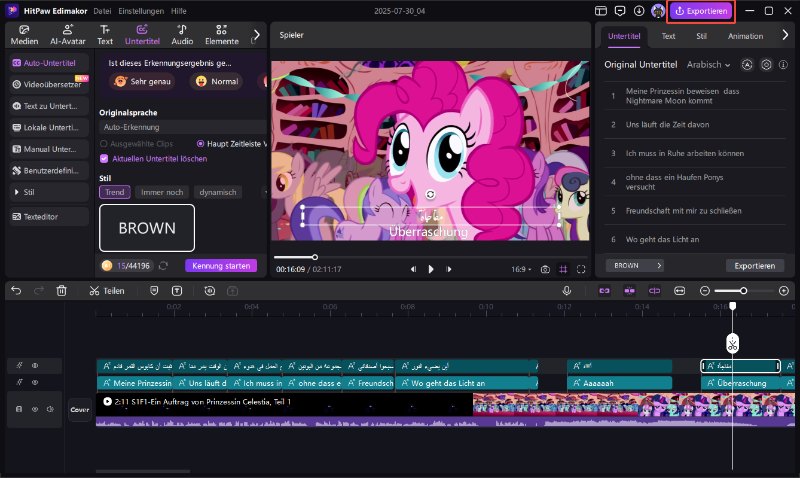Open the BROWN style selector in right panel
This screenshot has width=800, height=478.
[x=635, y=266]
